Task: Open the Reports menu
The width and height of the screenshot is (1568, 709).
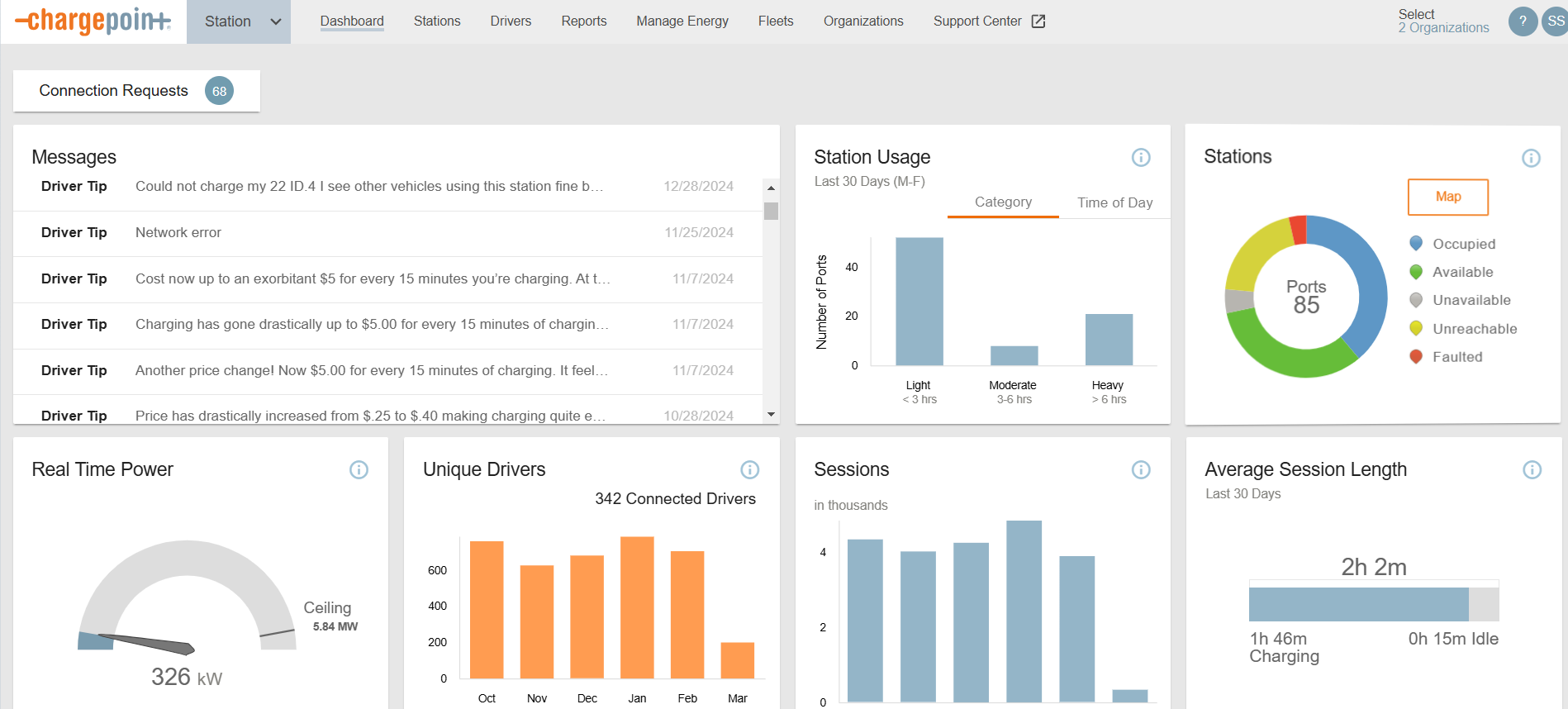Action: click(x=583, y=21)
